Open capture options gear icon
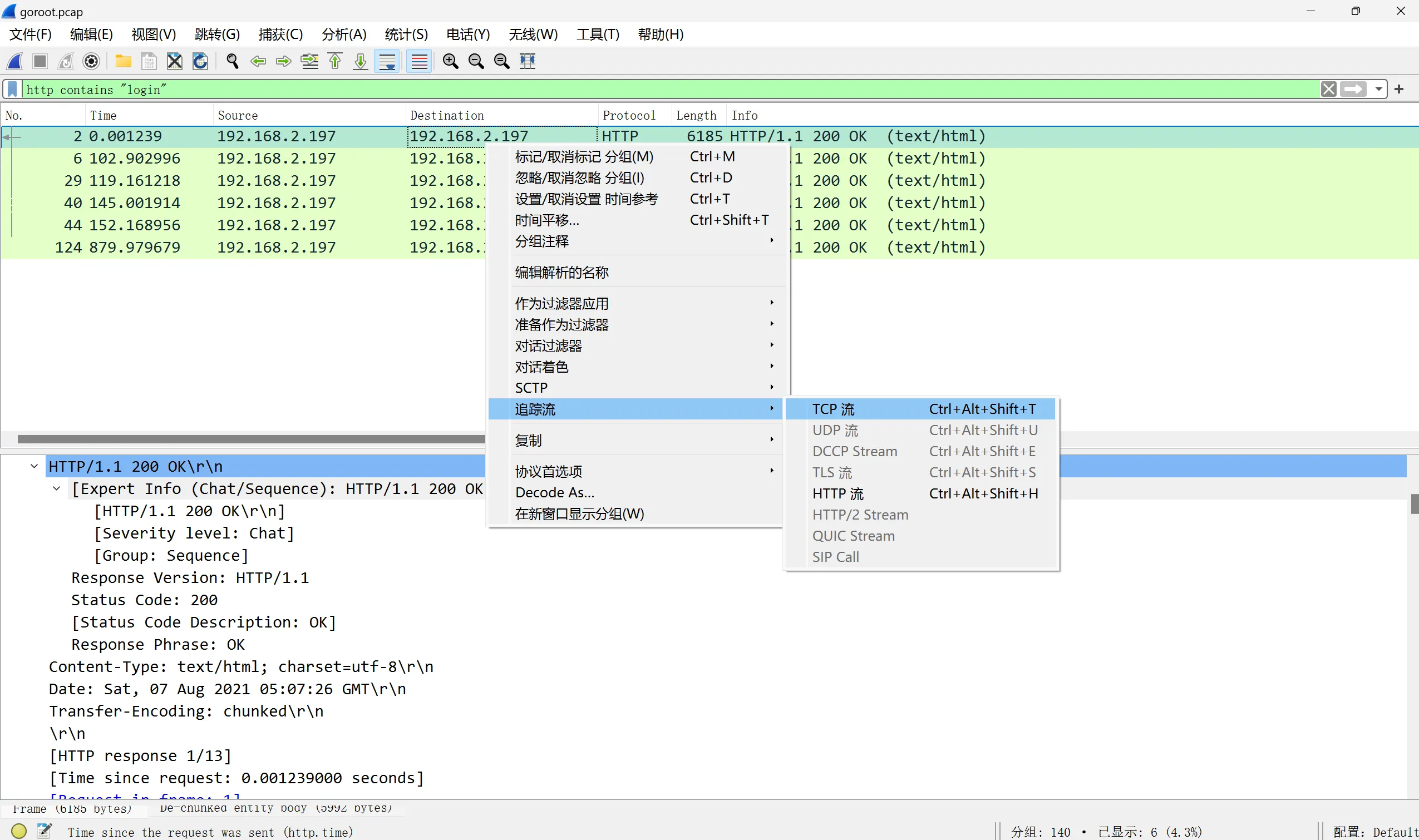Screen dimensions: 1419x840 (x=91, y=61)
